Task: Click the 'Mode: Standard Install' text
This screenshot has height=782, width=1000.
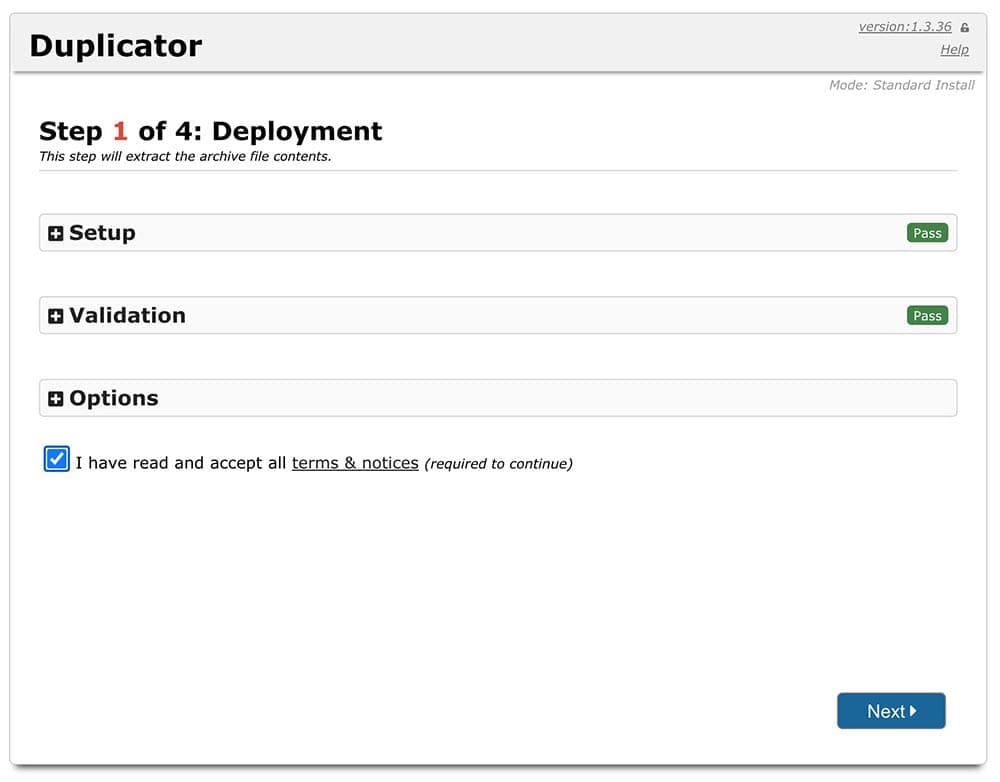Action: click(x=901, y=85)
